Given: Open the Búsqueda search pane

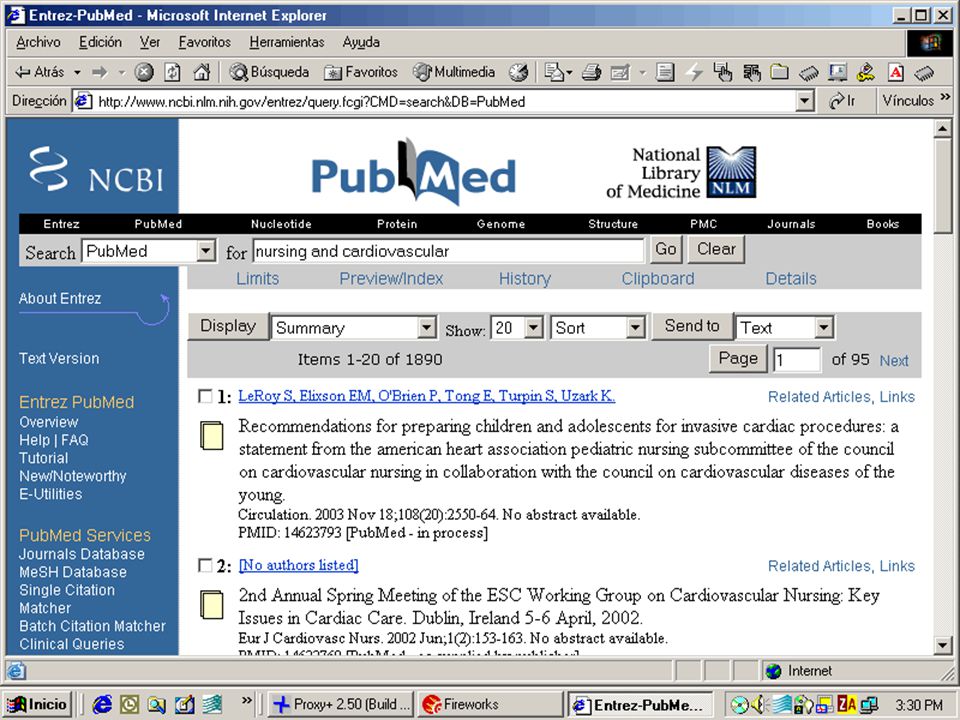Looking at the screenshot, I should (x=269, y=72).
